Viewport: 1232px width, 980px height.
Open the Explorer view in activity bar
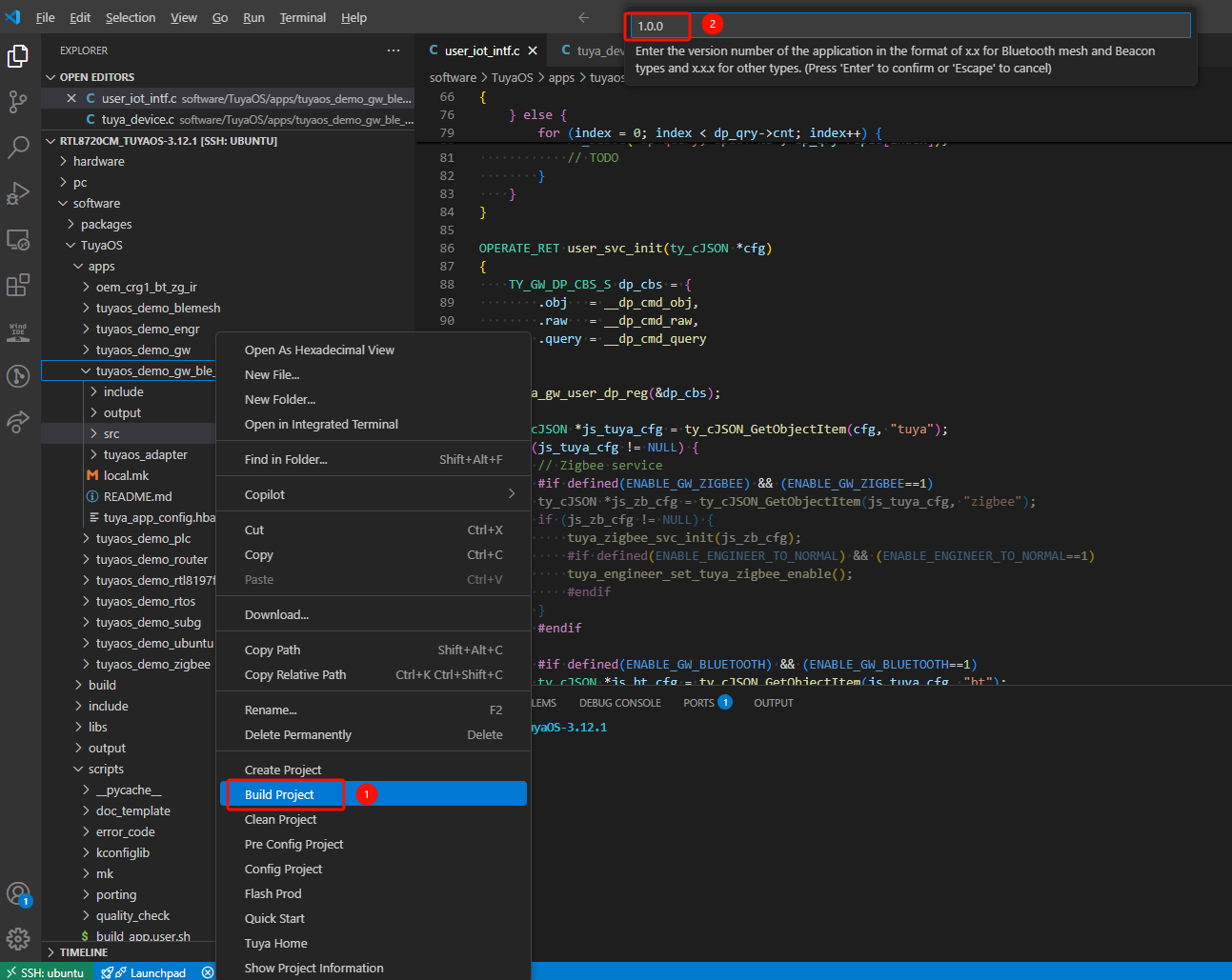(18, 57)
